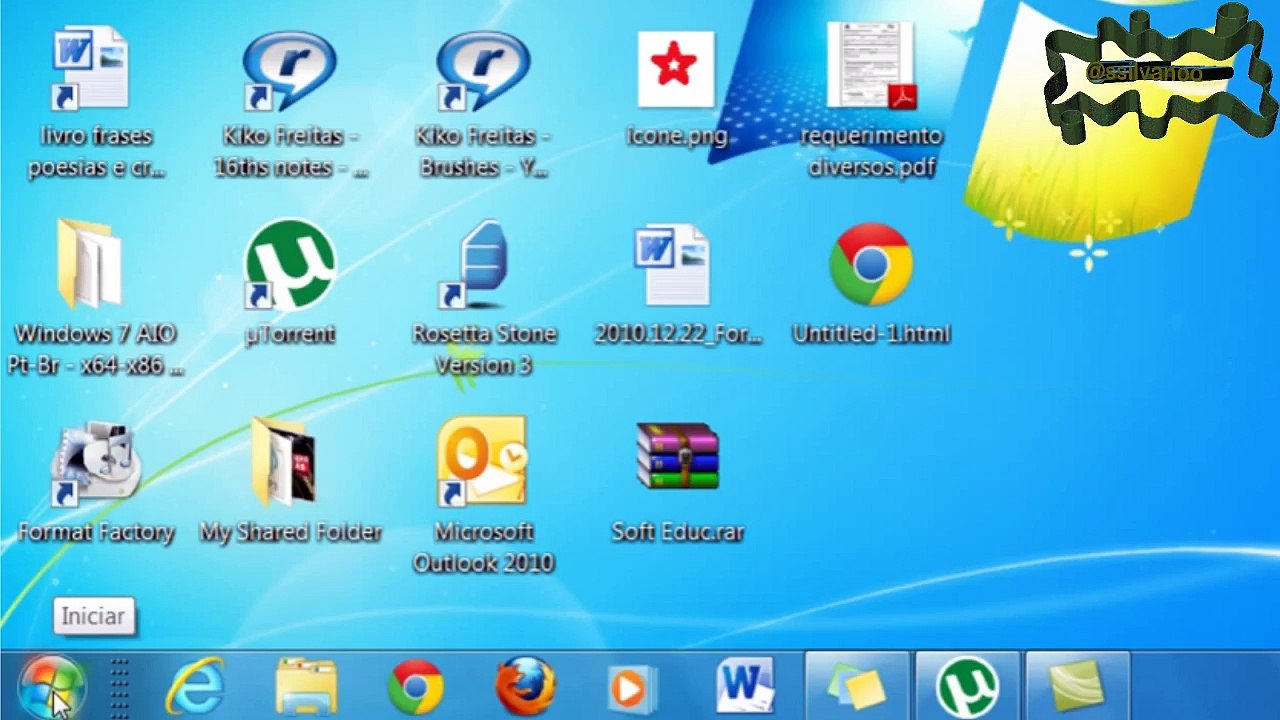Select the My Shared Folder icon
Image resolution: width=1280 pixels, height=720 pixels.
coord(289,463)
